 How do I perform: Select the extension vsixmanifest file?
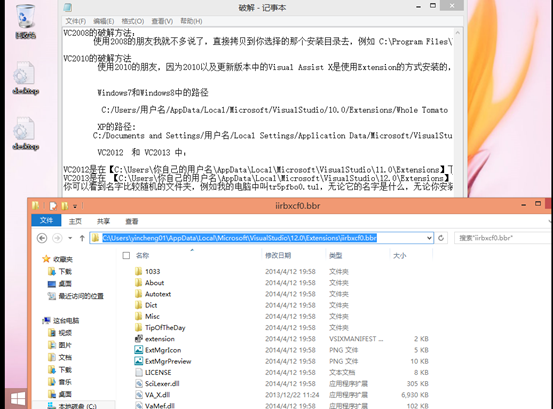[x=154, y=339]
